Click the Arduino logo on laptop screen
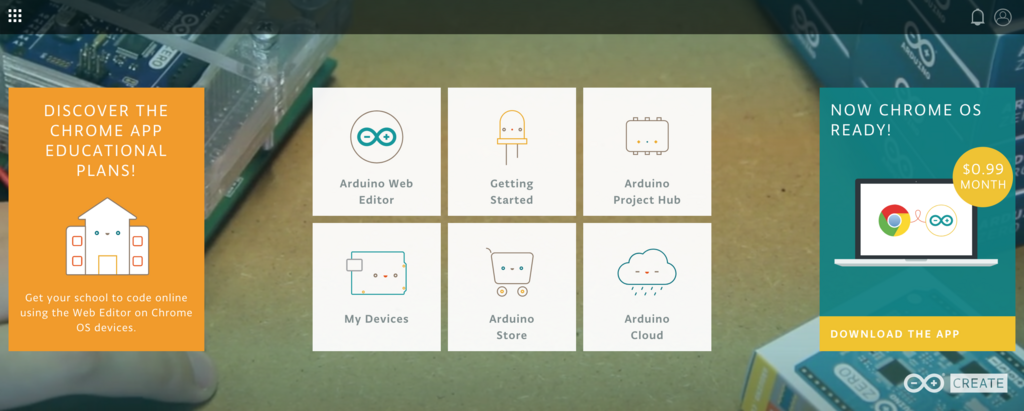 point(941,221)
